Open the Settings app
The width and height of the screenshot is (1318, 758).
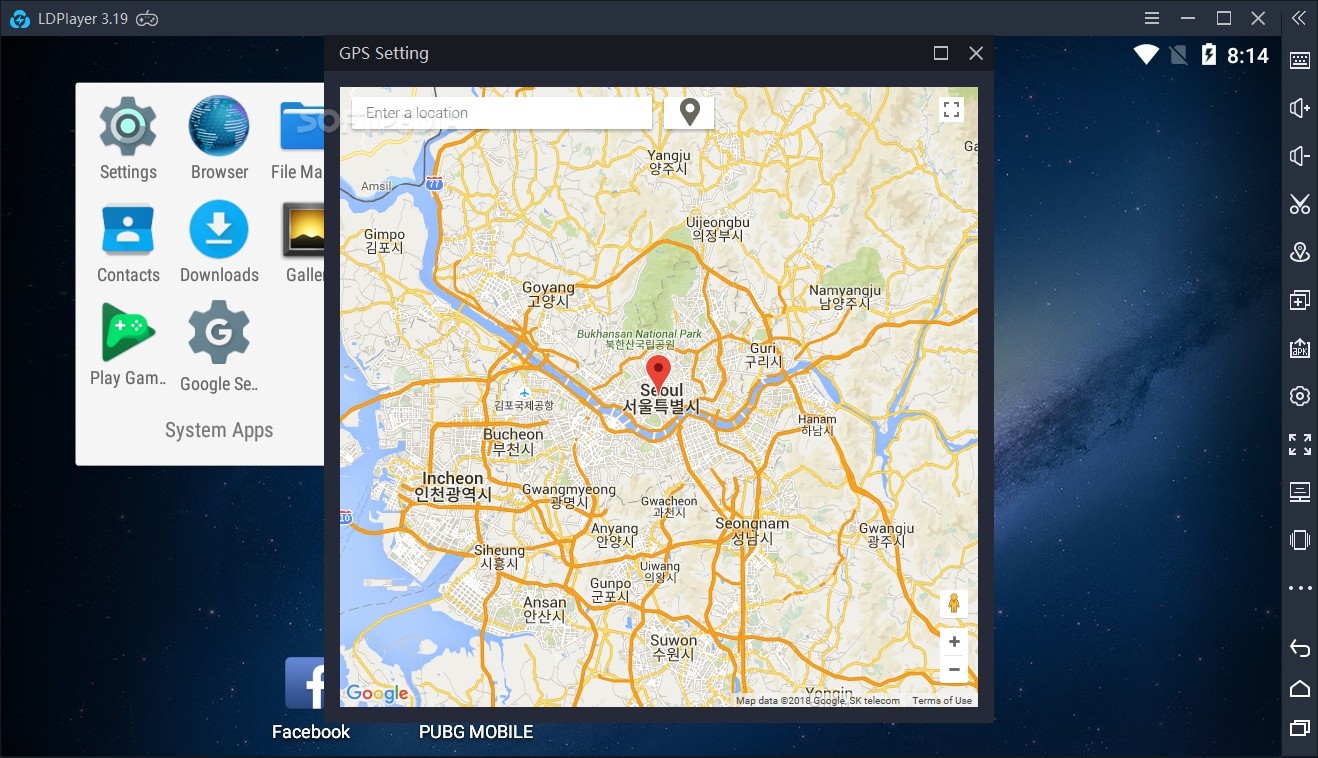click(x=128, y=138)
